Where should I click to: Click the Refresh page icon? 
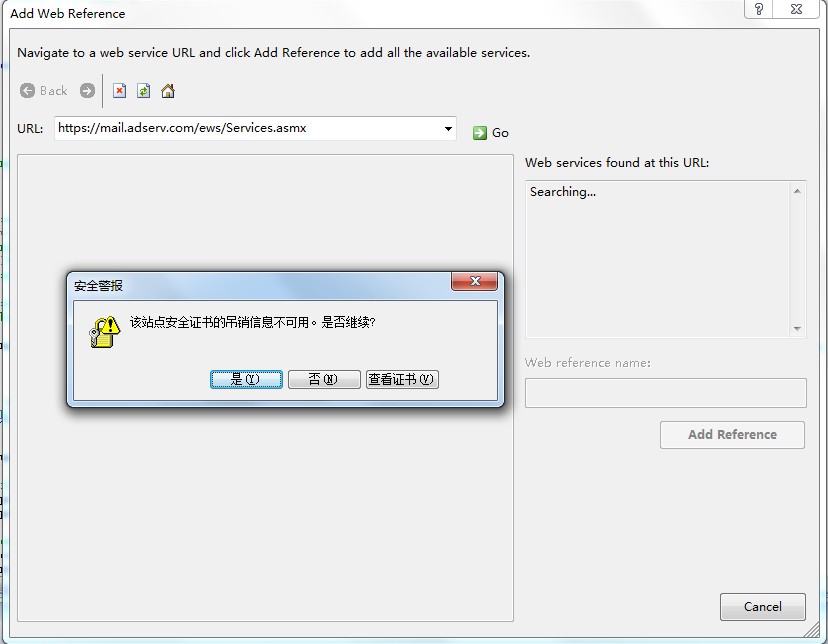click(x=144, y=91)
